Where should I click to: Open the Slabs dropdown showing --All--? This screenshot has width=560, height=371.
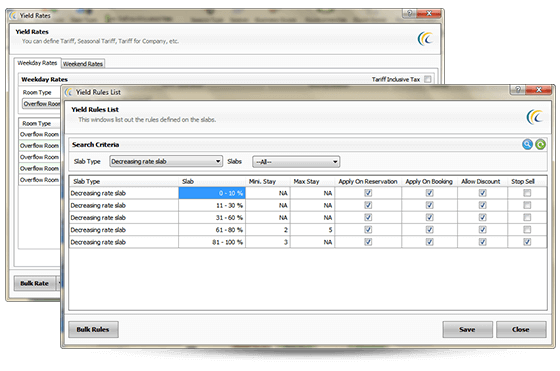(x=296, y=162)
